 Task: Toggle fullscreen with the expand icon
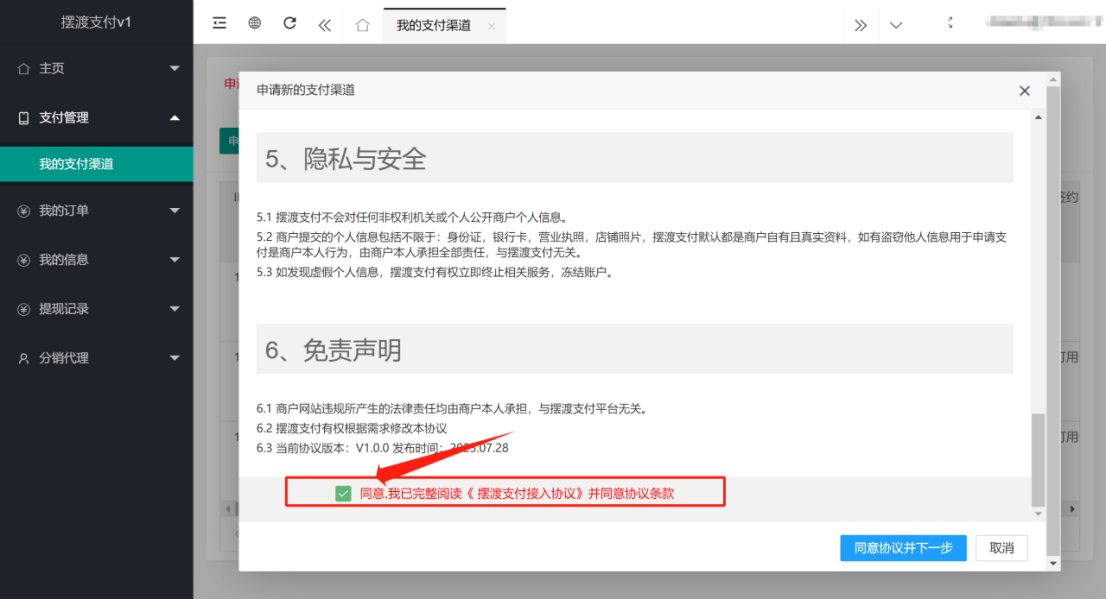pos(950,23)
